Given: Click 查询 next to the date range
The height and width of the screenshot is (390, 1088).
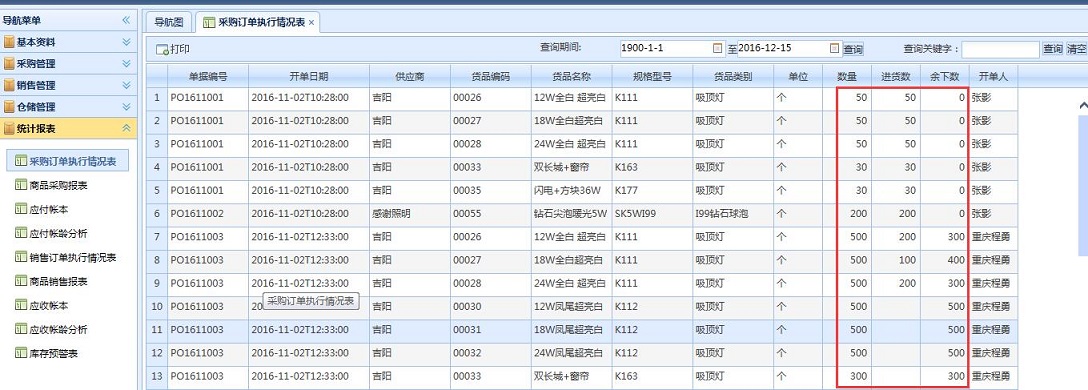Looking at the screenshot, I should [x=853, y=49].
